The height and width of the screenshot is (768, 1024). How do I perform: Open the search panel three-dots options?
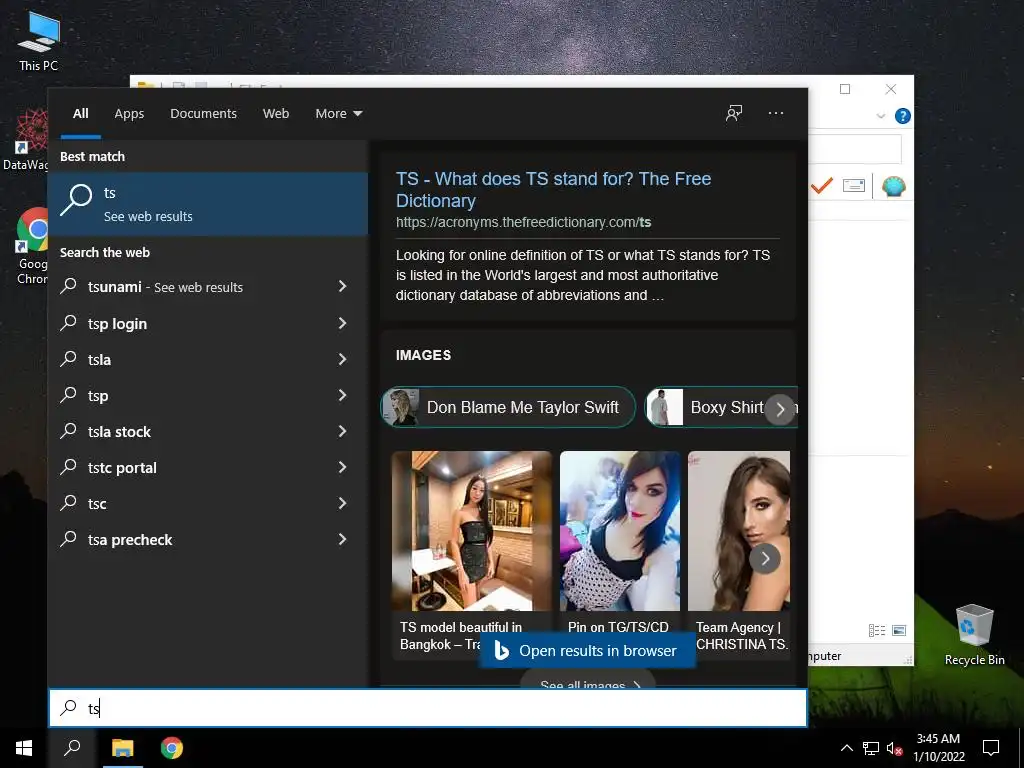(776, 113)
